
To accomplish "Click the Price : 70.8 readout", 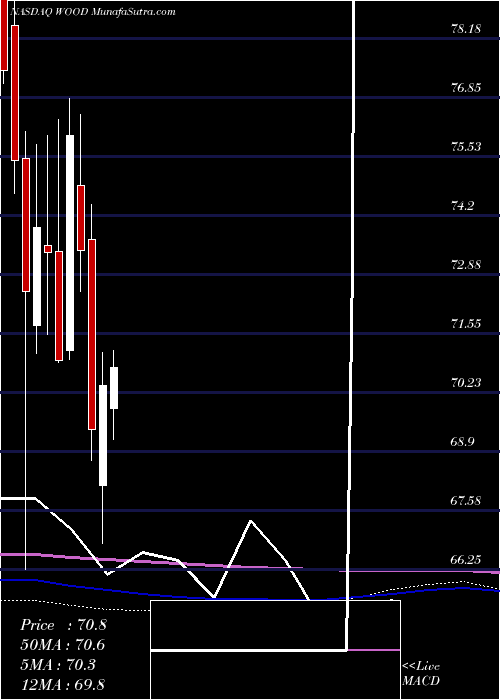I will (x=63, y=625).
